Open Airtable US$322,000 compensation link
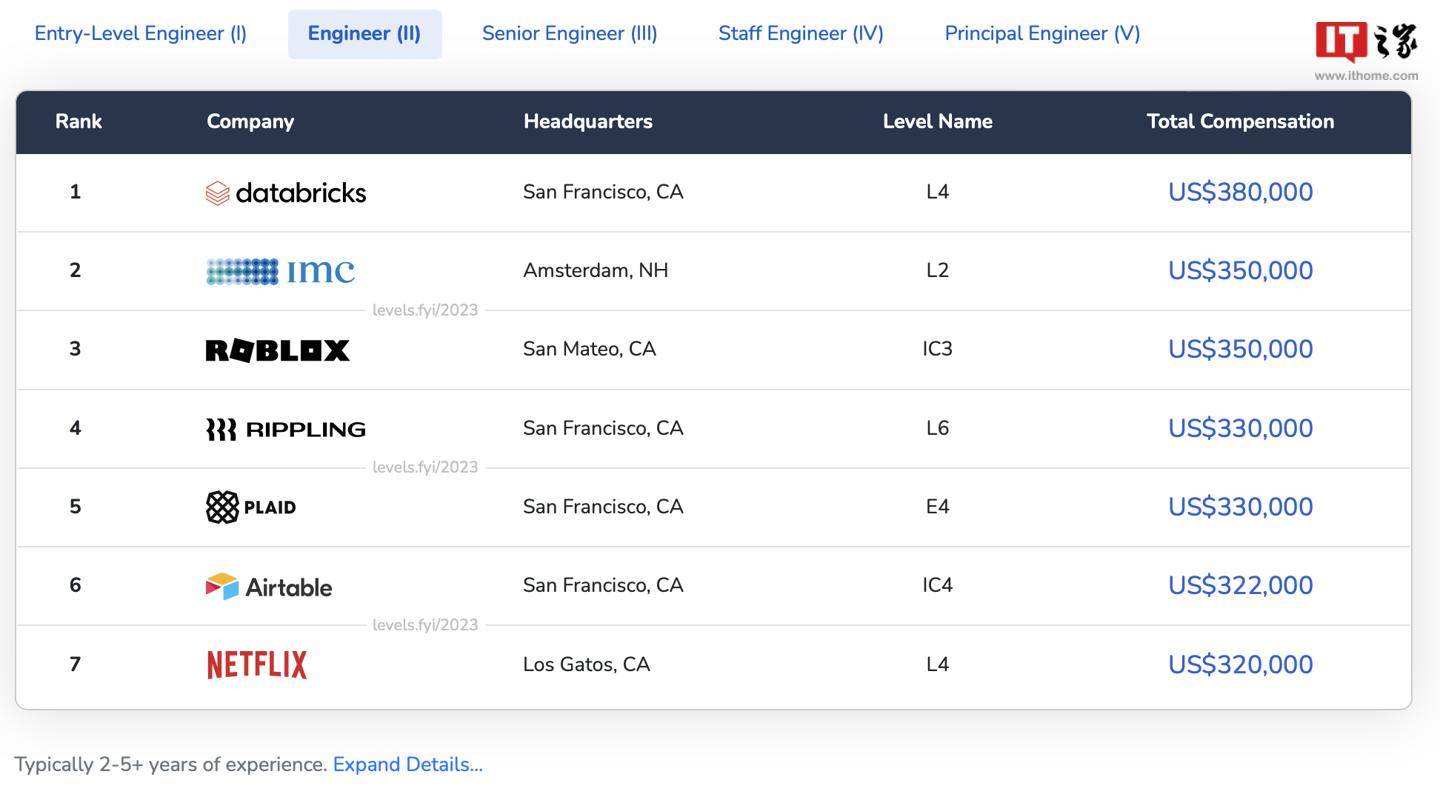The image size is (1440, 800). click(1240, 585)
